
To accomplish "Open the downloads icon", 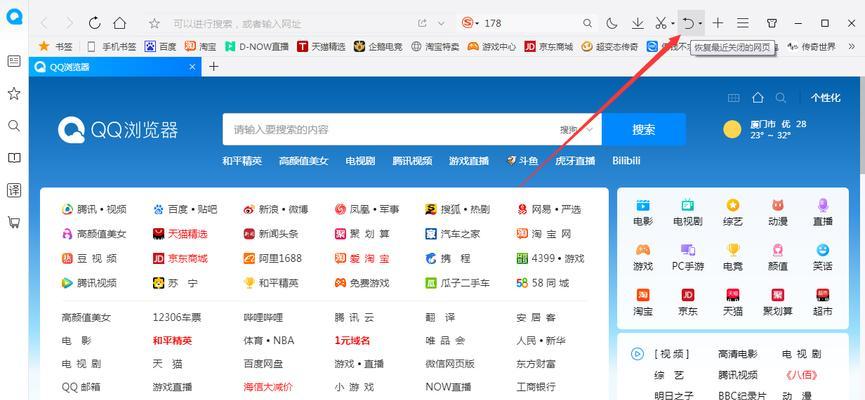I will pyautogui.click(x=638, y=23).
